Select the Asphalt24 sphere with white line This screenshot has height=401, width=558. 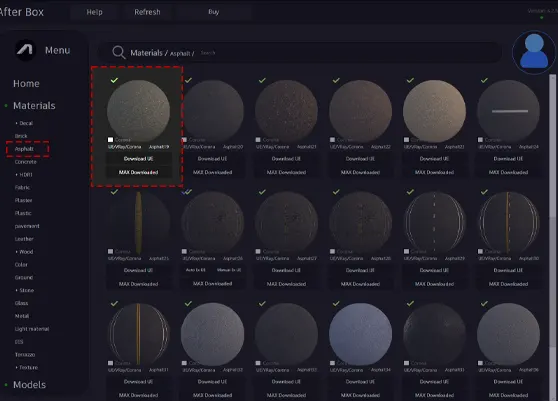point(509,110)
